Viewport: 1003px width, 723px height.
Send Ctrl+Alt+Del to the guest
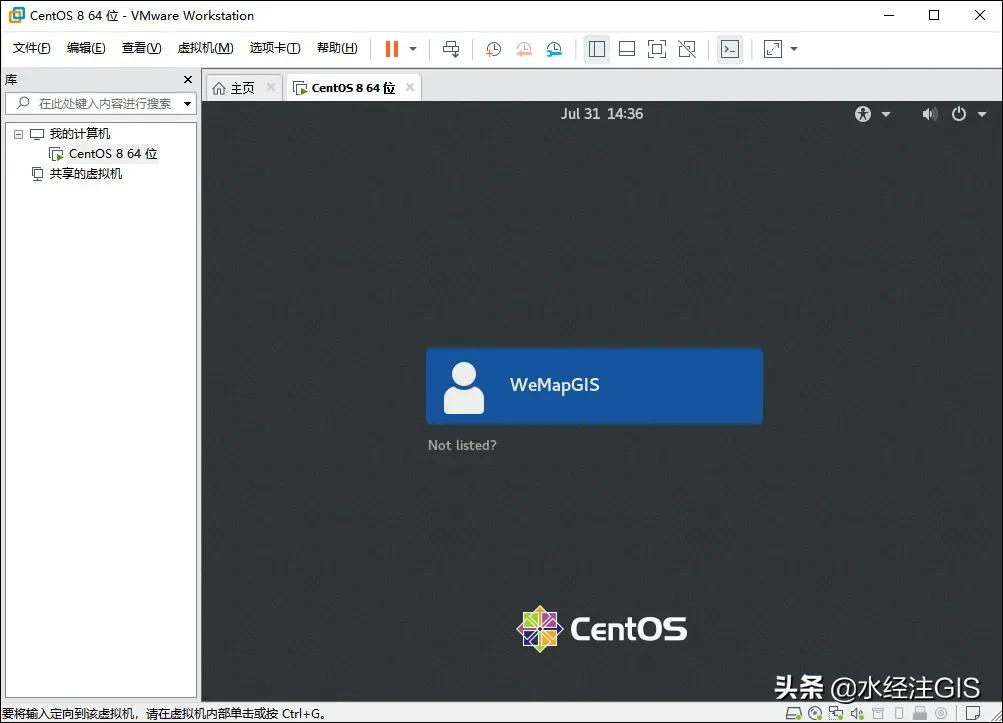(x=450, y=48)
